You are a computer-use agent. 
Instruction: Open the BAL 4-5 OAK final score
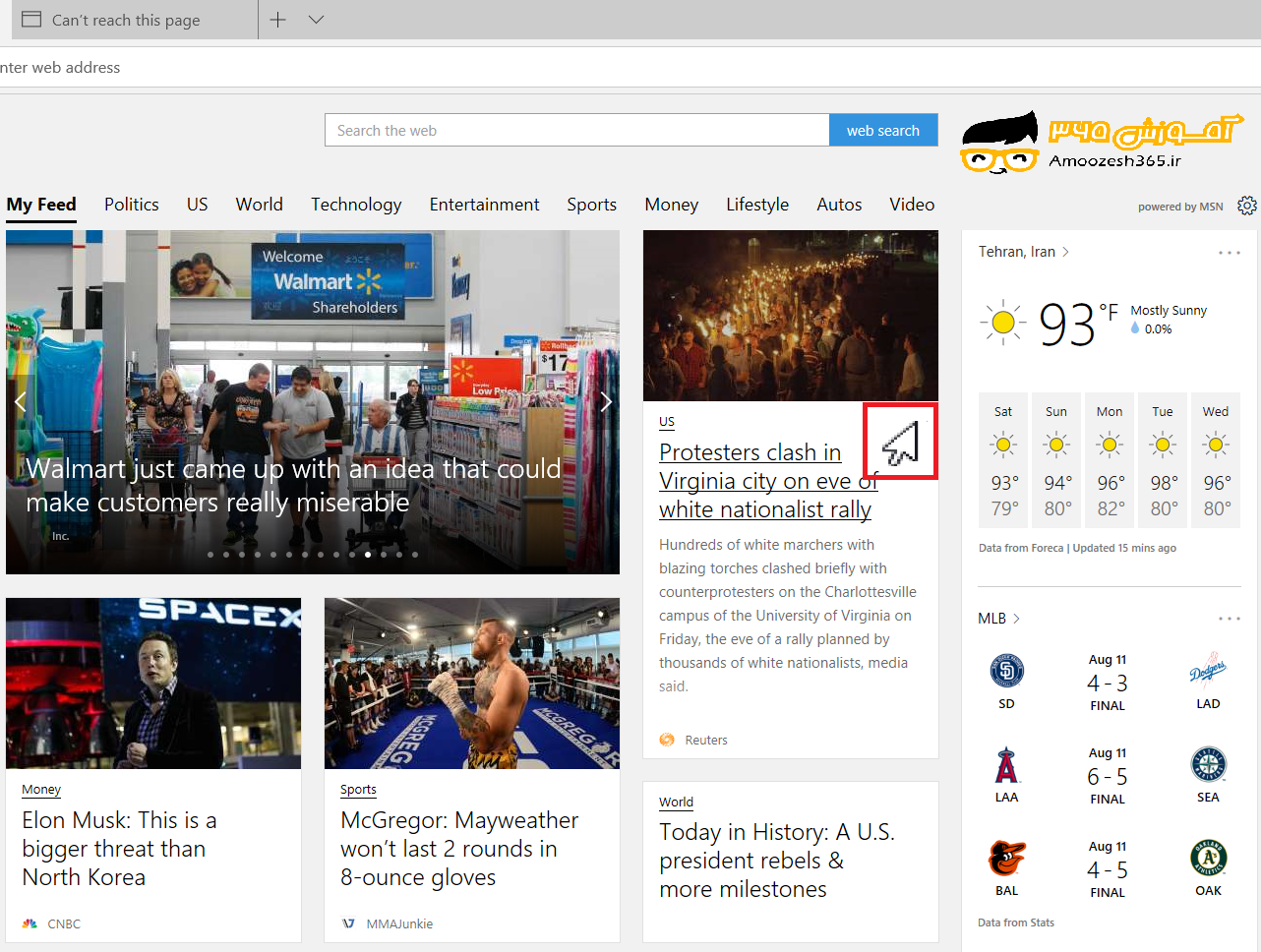point(1108,869)
